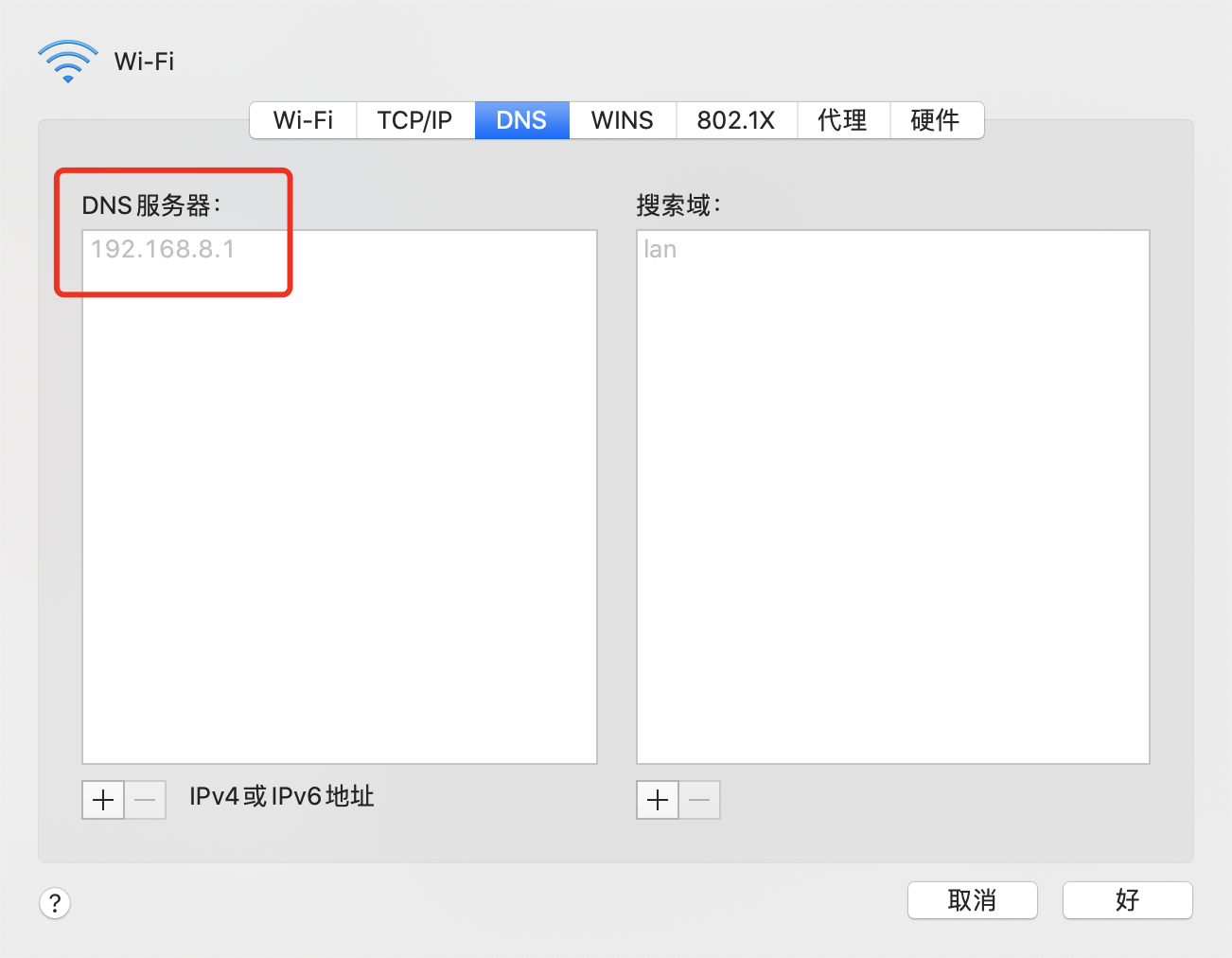This screenshot has width=1232, height=958.
Task: Switch to the Wi-Fi tab
Action: [303, 120]
